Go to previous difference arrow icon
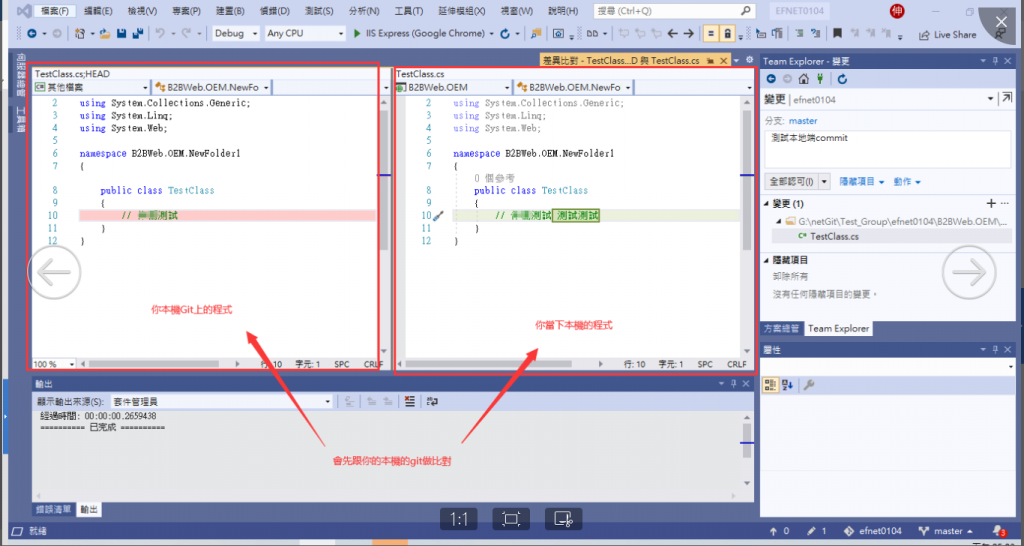Screen dimensions: 1024x546 (672, 33)
